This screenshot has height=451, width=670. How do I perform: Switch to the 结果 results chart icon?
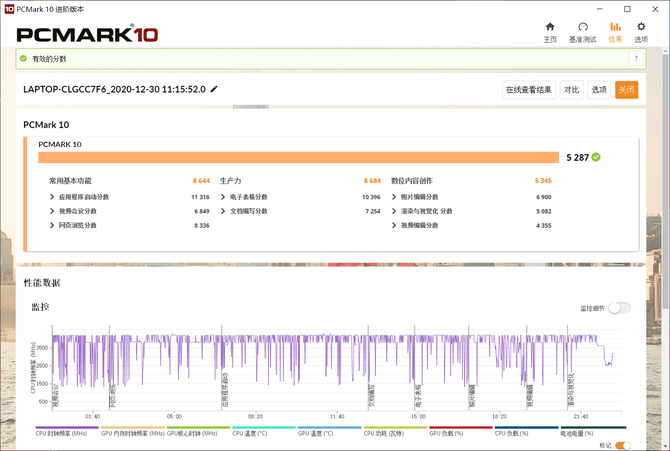click(615, 27)
